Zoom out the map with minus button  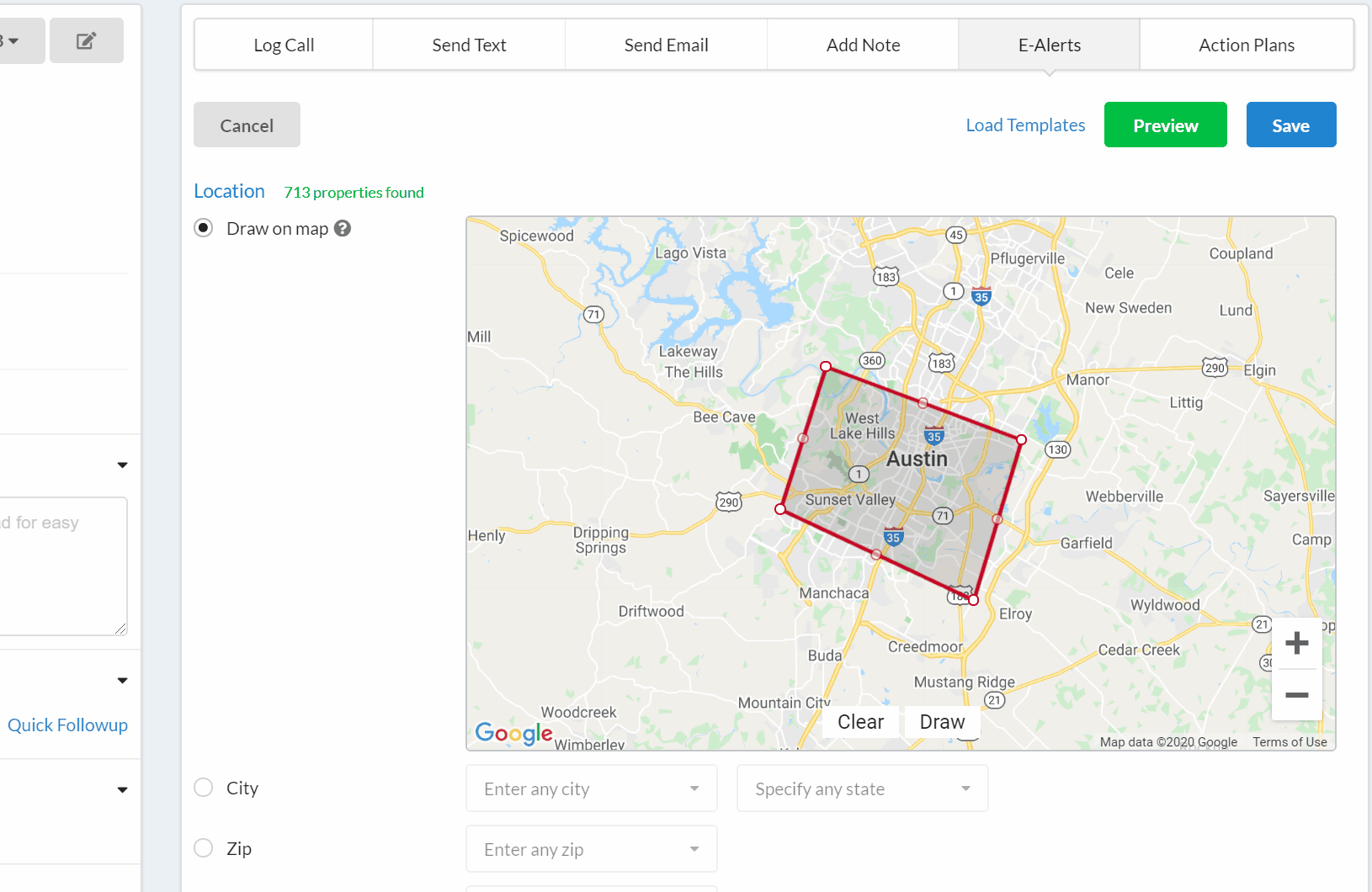1296,695
